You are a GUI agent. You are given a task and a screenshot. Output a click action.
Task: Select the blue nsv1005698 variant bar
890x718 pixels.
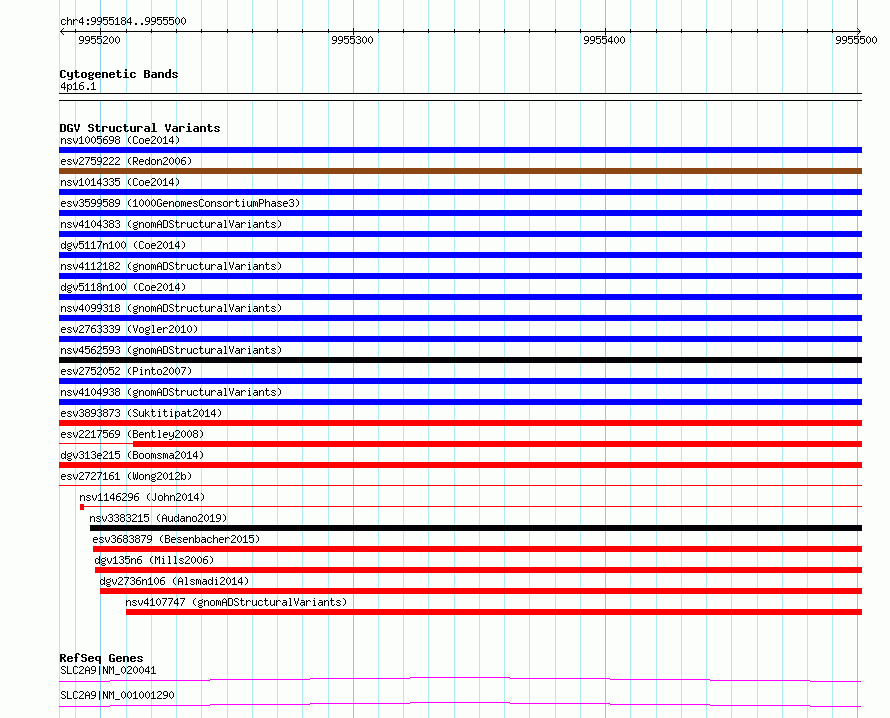tap(460, 150)
